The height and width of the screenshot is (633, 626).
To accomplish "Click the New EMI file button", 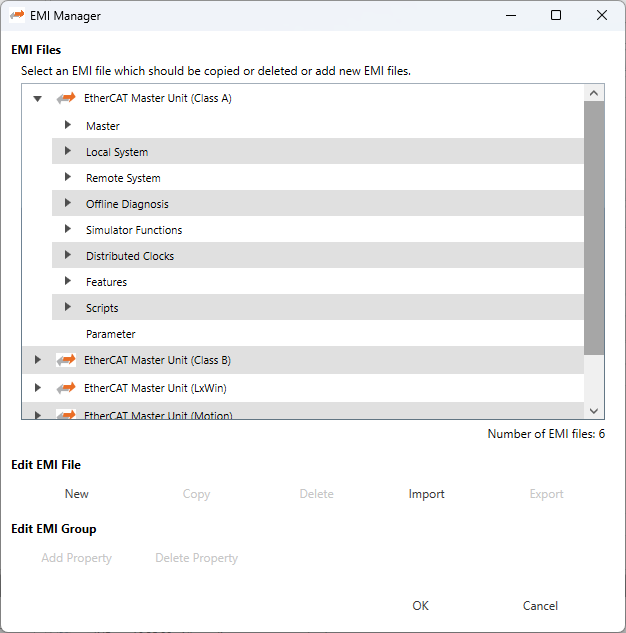I will coord(77,494).
